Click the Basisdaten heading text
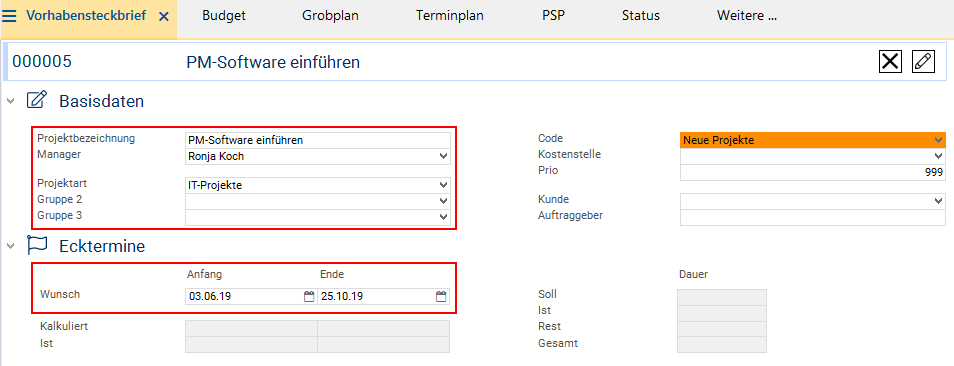Image resolution: width=954 pixels, height=366 pixels. (102, 101)
